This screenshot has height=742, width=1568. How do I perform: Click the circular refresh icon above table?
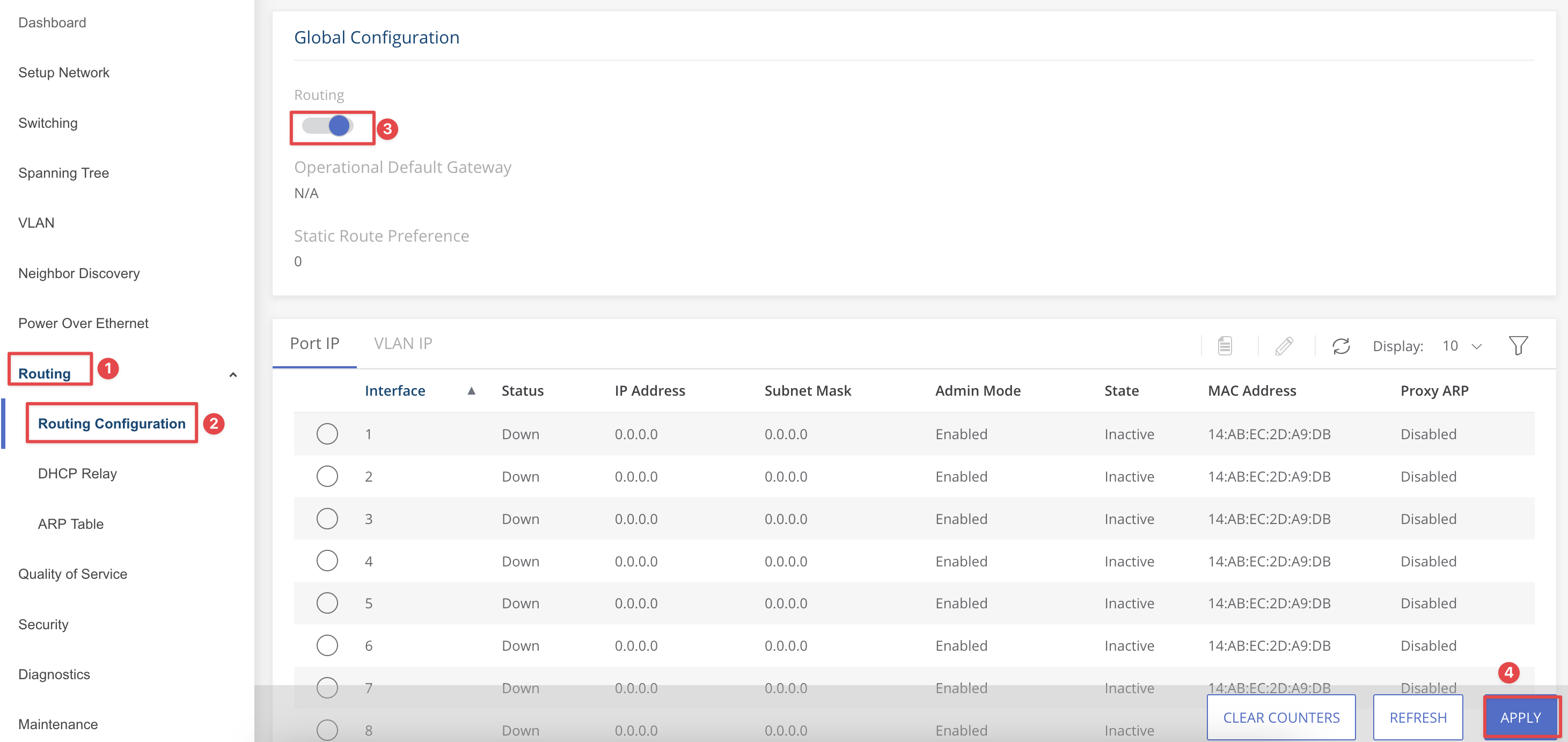coord(1341,345)
